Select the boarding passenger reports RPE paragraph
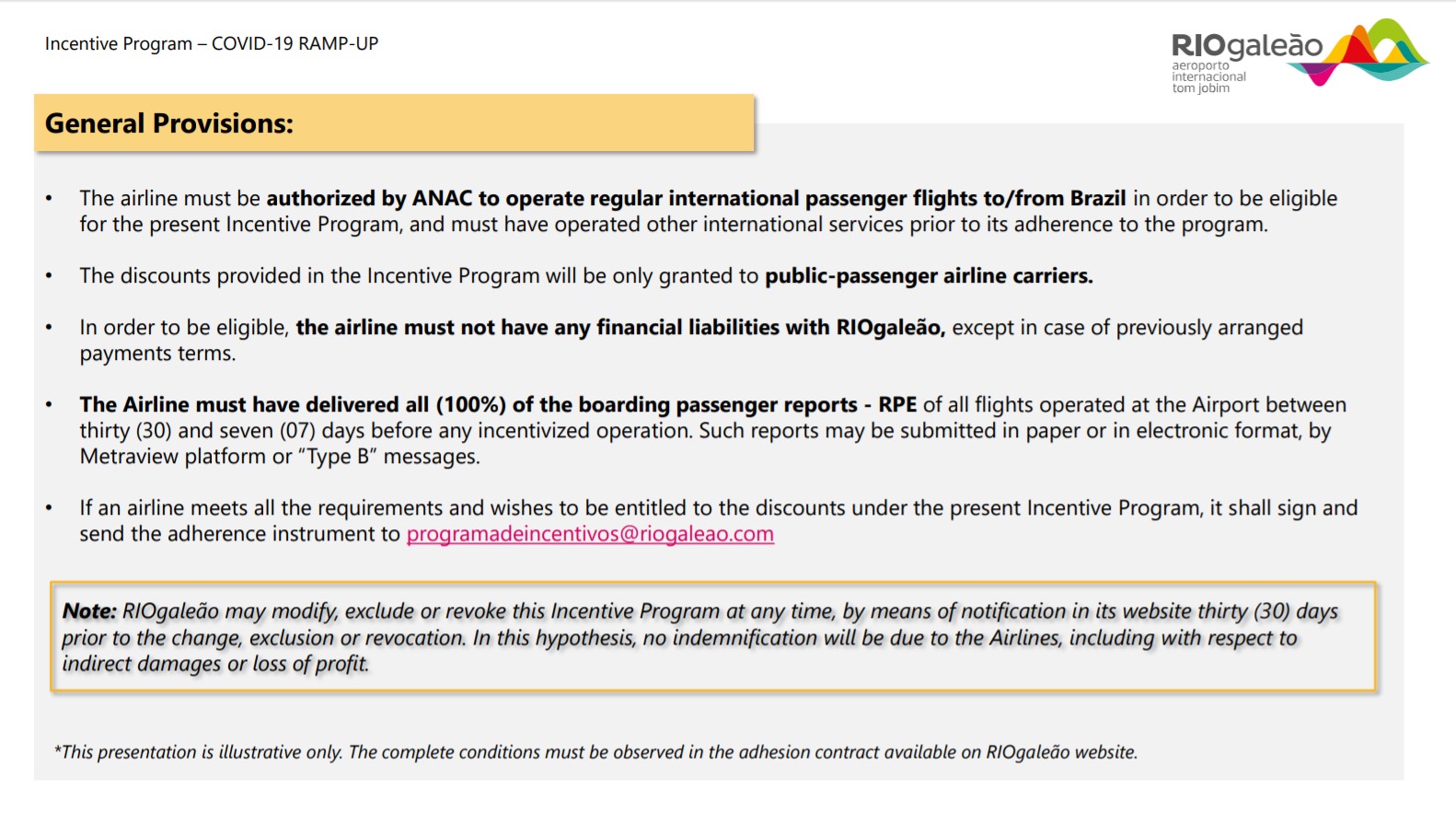The height and width of the screenshot is (813, 1456). click(x=712, y=430)
